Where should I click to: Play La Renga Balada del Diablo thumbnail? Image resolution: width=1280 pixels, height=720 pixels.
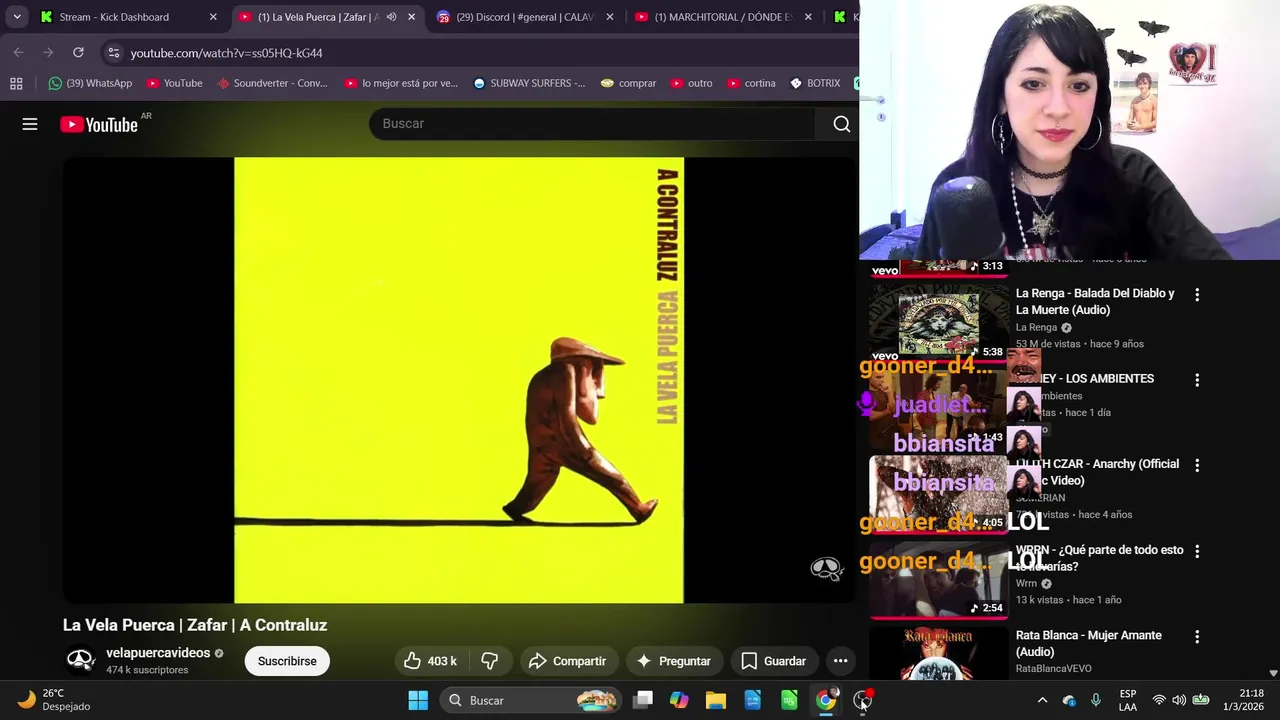click(x=938, y=323)
